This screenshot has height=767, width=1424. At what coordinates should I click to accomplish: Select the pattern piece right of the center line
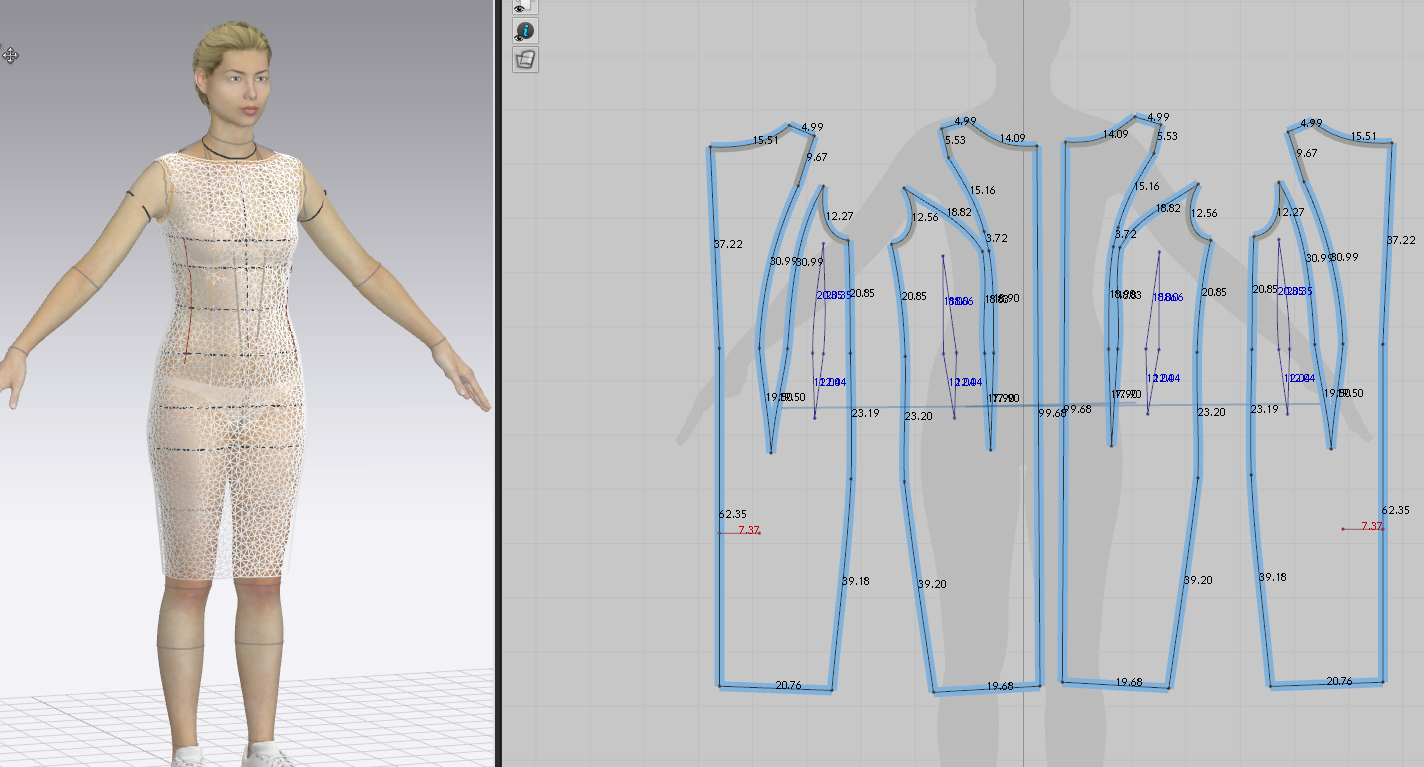coord(1130,560)
